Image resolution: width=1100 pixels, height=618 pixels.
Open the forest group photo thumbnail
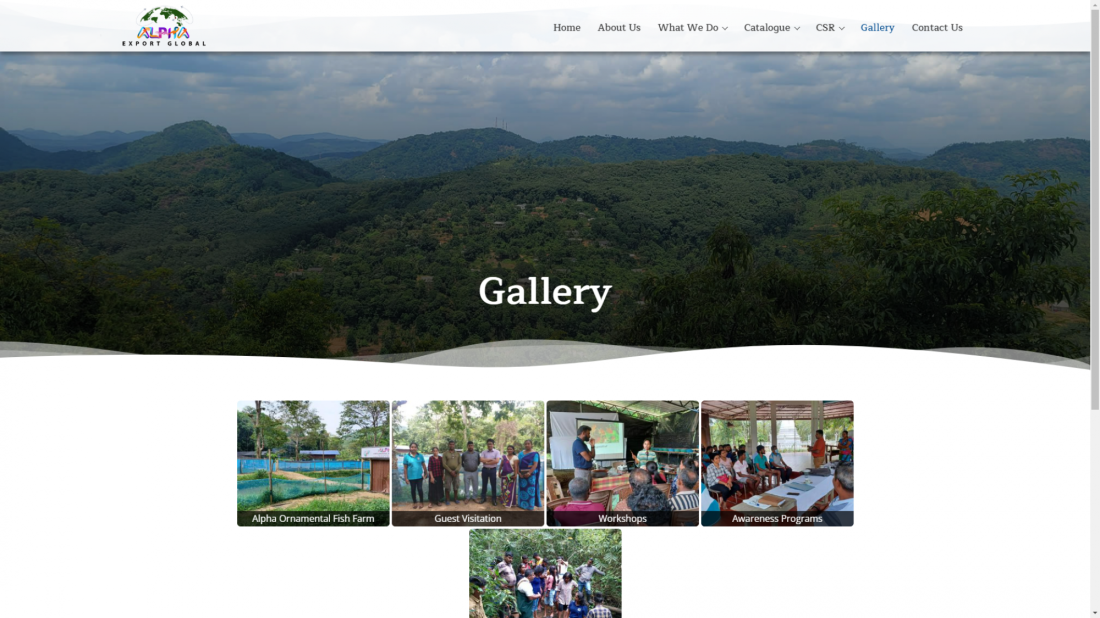click(545, 574)
